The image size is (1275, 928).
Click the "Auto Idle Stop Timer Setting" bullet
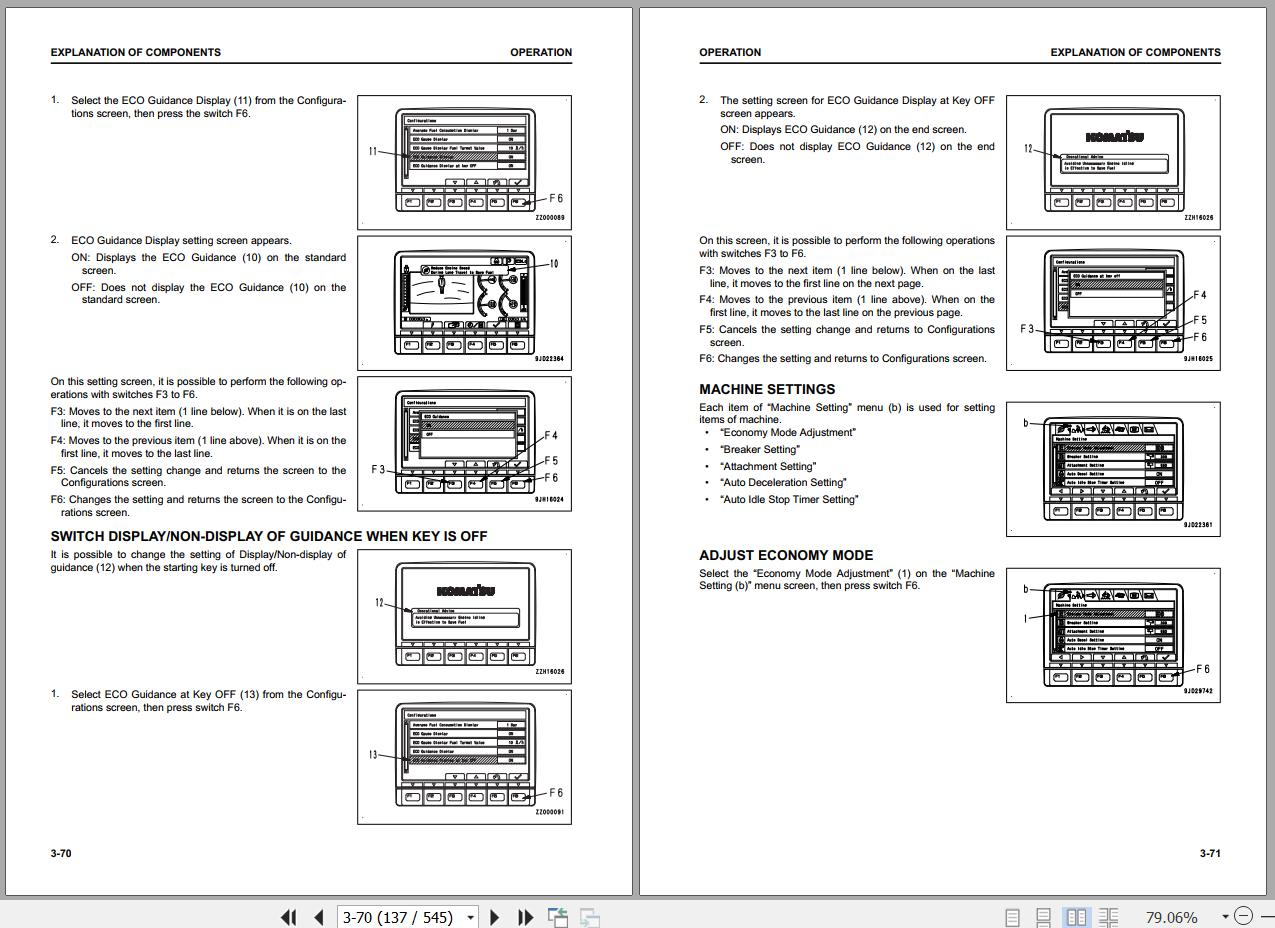(789, 500)
